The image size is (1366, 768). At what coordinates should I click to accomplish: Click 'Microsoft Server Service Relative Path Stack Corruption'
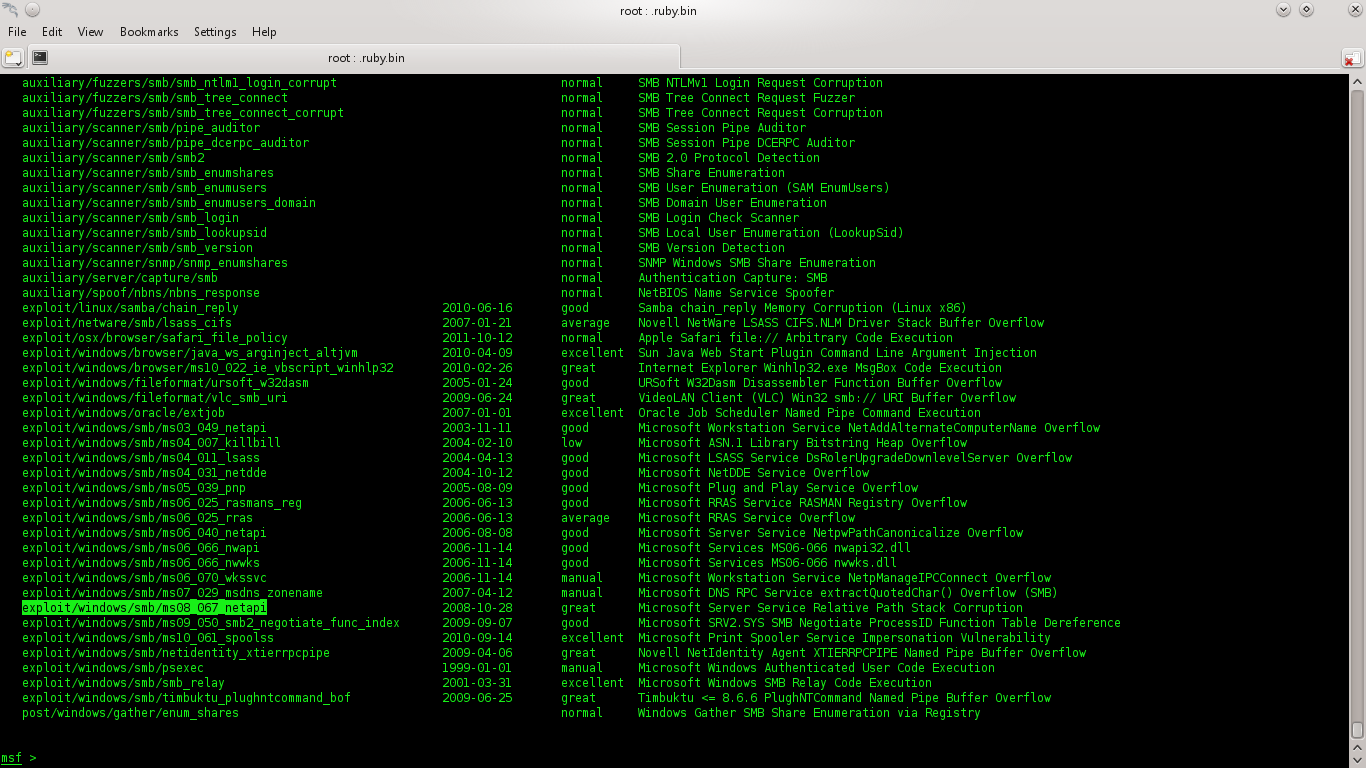click(831, 608)
